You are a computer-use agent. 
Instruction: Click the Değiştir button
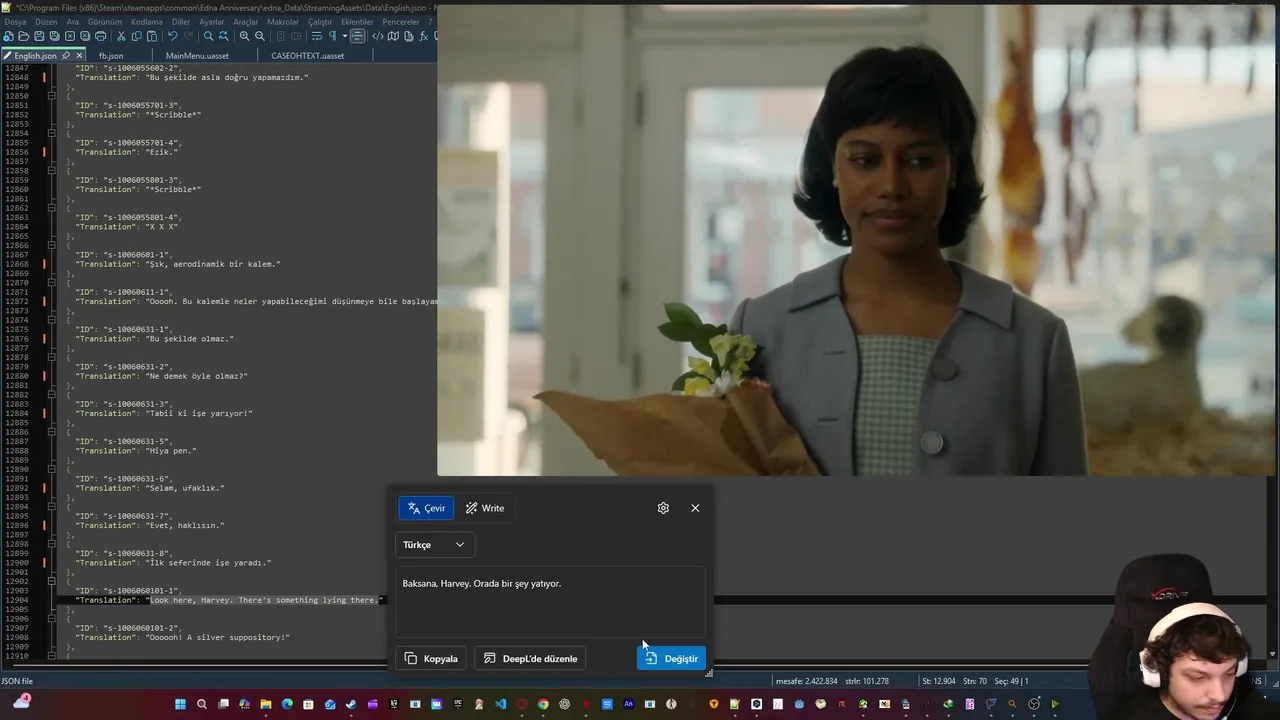pyautogui.click(x=671, y=658)
